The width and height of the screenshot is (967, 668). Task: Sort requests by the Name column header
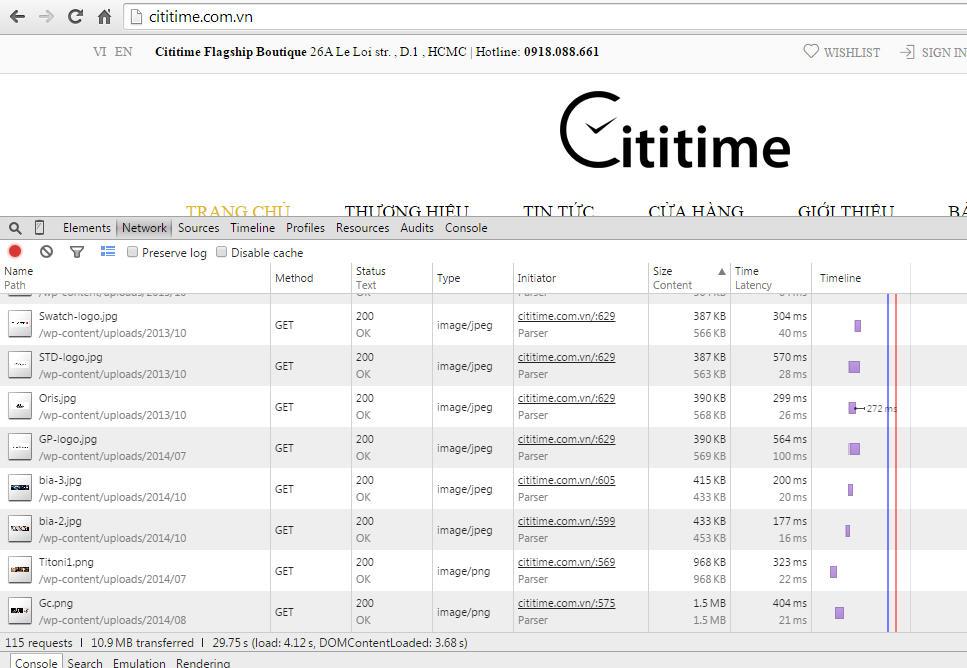(x=135, y=278)
